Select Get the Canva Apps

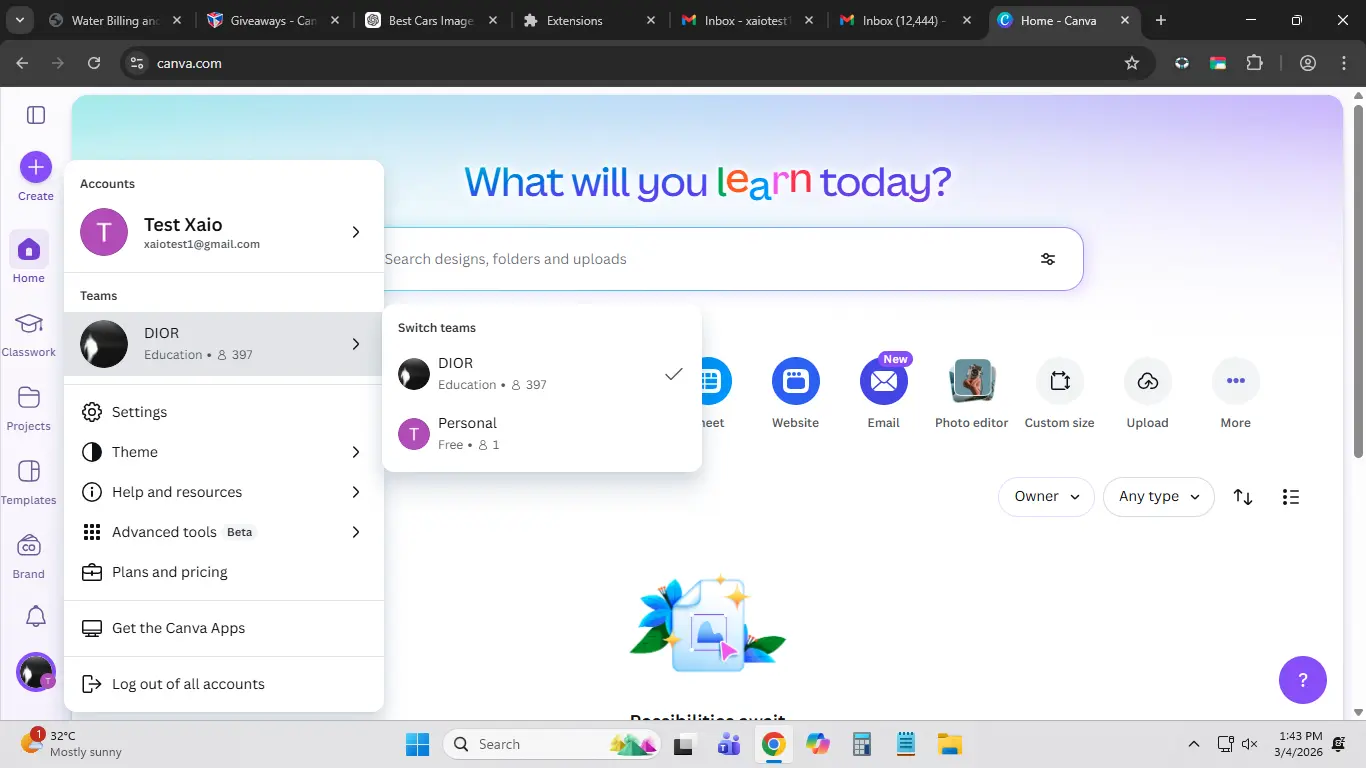[x=224, y=628]
